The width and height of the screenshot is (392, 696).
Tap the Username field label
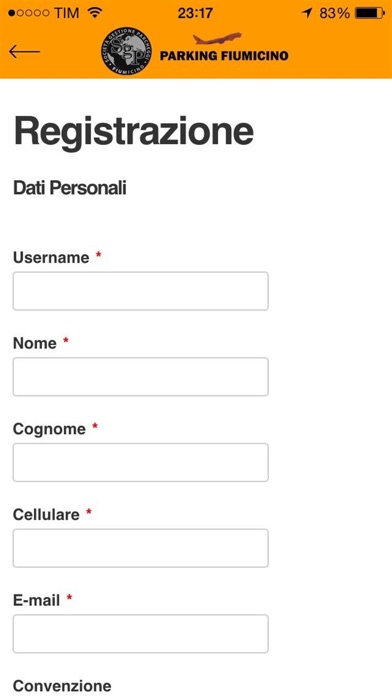51,257
